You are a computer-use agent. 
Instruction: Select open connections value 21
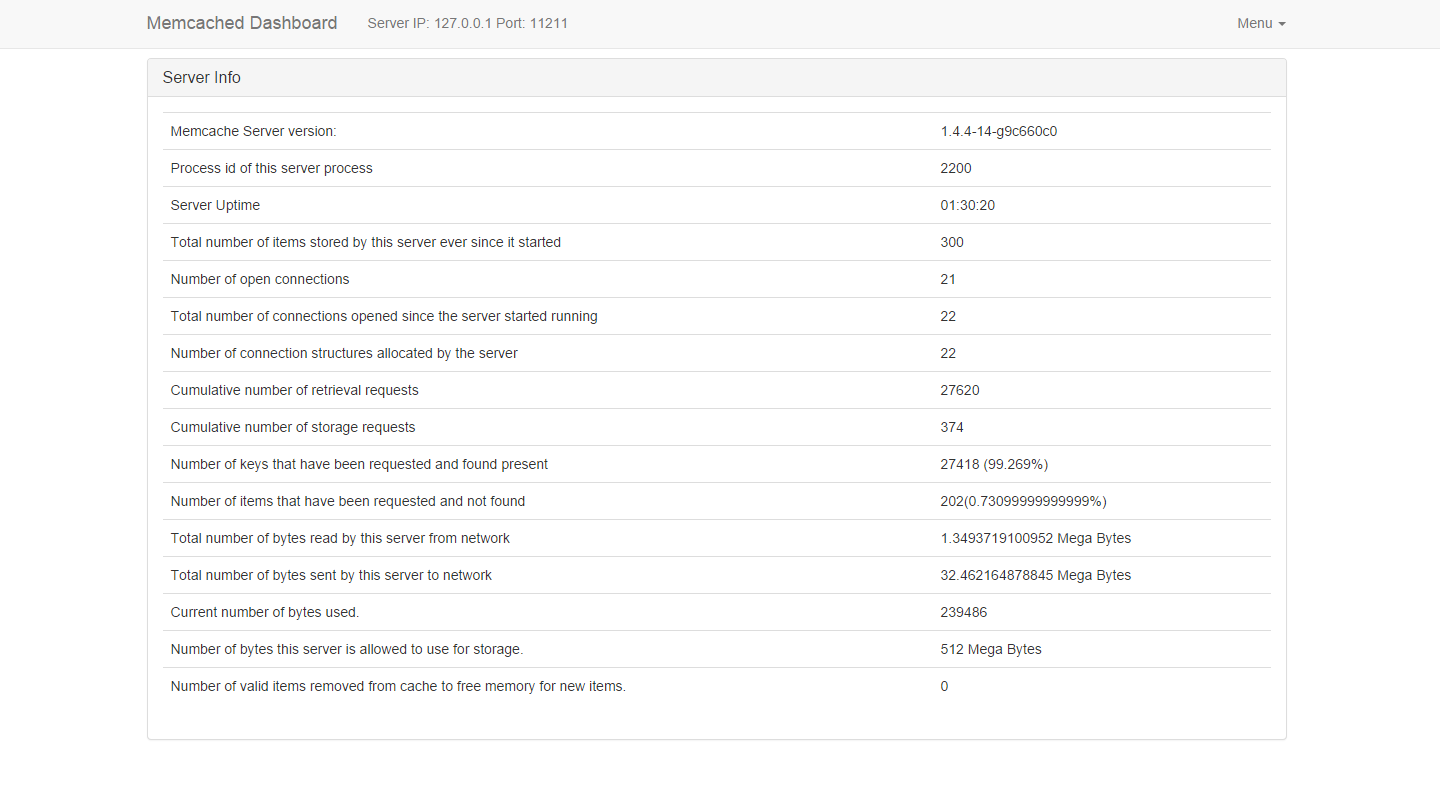coord(948,279)
